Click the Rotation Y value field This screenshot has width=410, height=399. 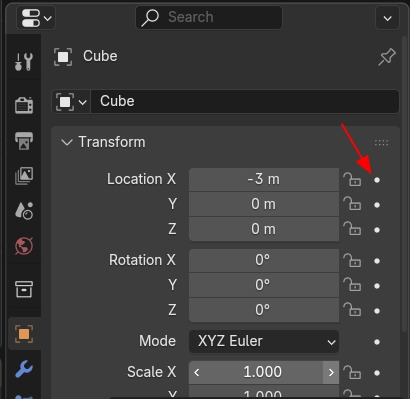tap(264, 285)
